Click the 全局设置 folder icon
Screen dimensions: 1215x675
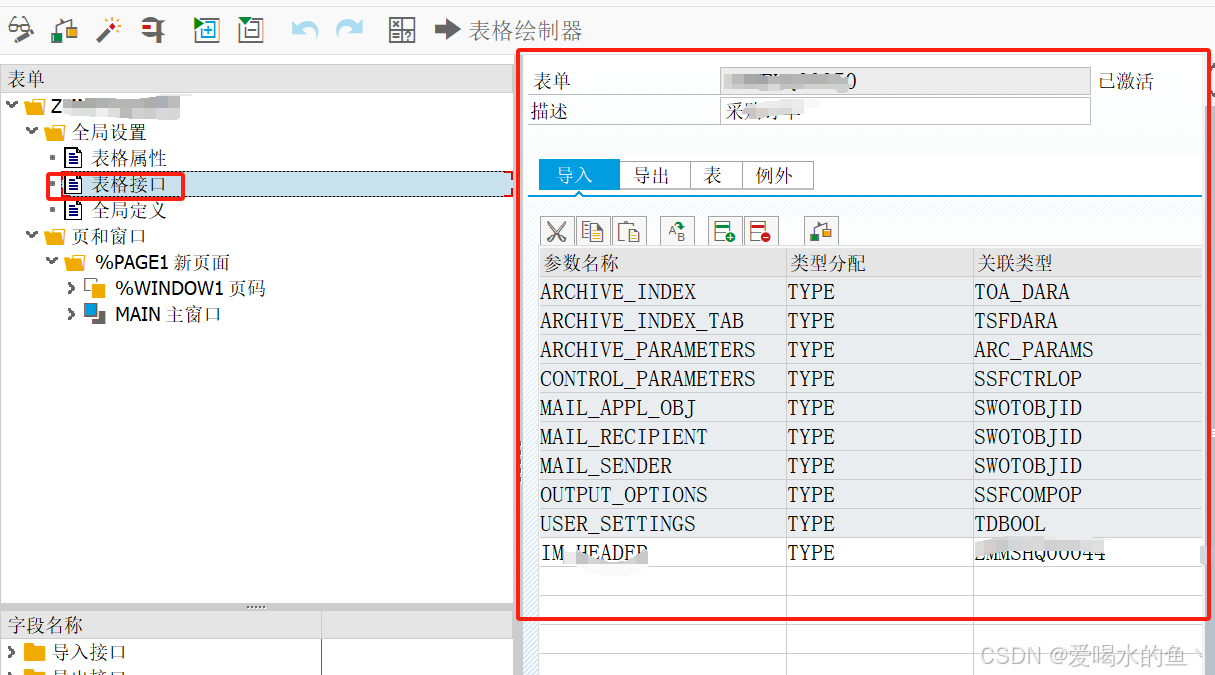55,132
